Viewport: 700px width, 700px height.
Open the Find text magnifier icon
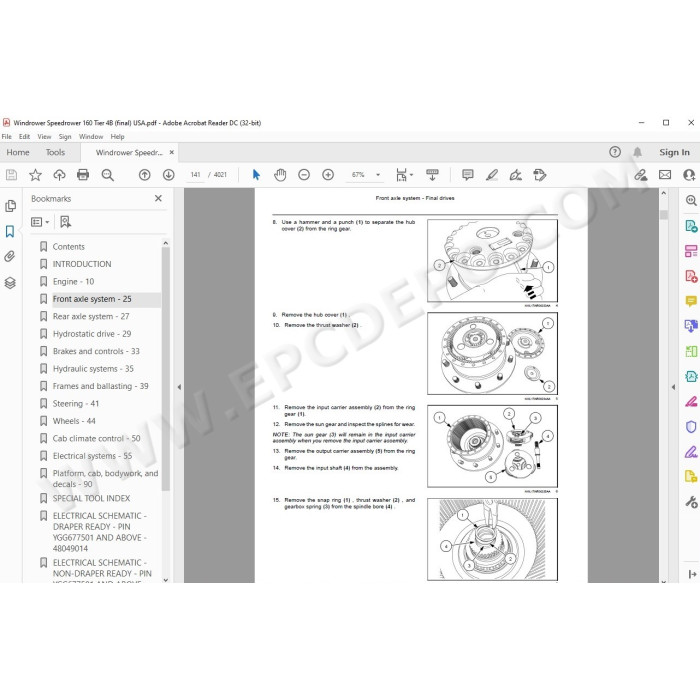coord(108,175)
